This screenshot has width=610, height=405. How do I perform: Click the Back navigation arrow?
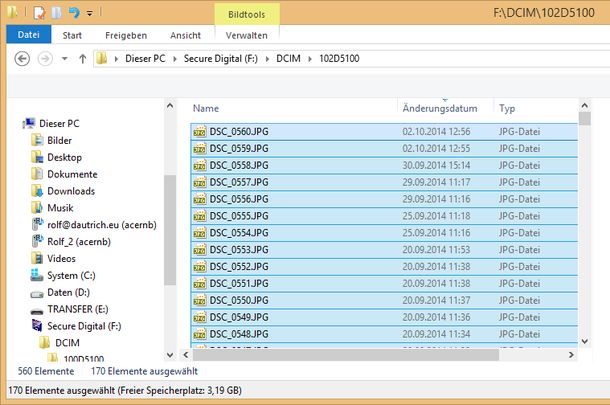[x=23, y=59]
